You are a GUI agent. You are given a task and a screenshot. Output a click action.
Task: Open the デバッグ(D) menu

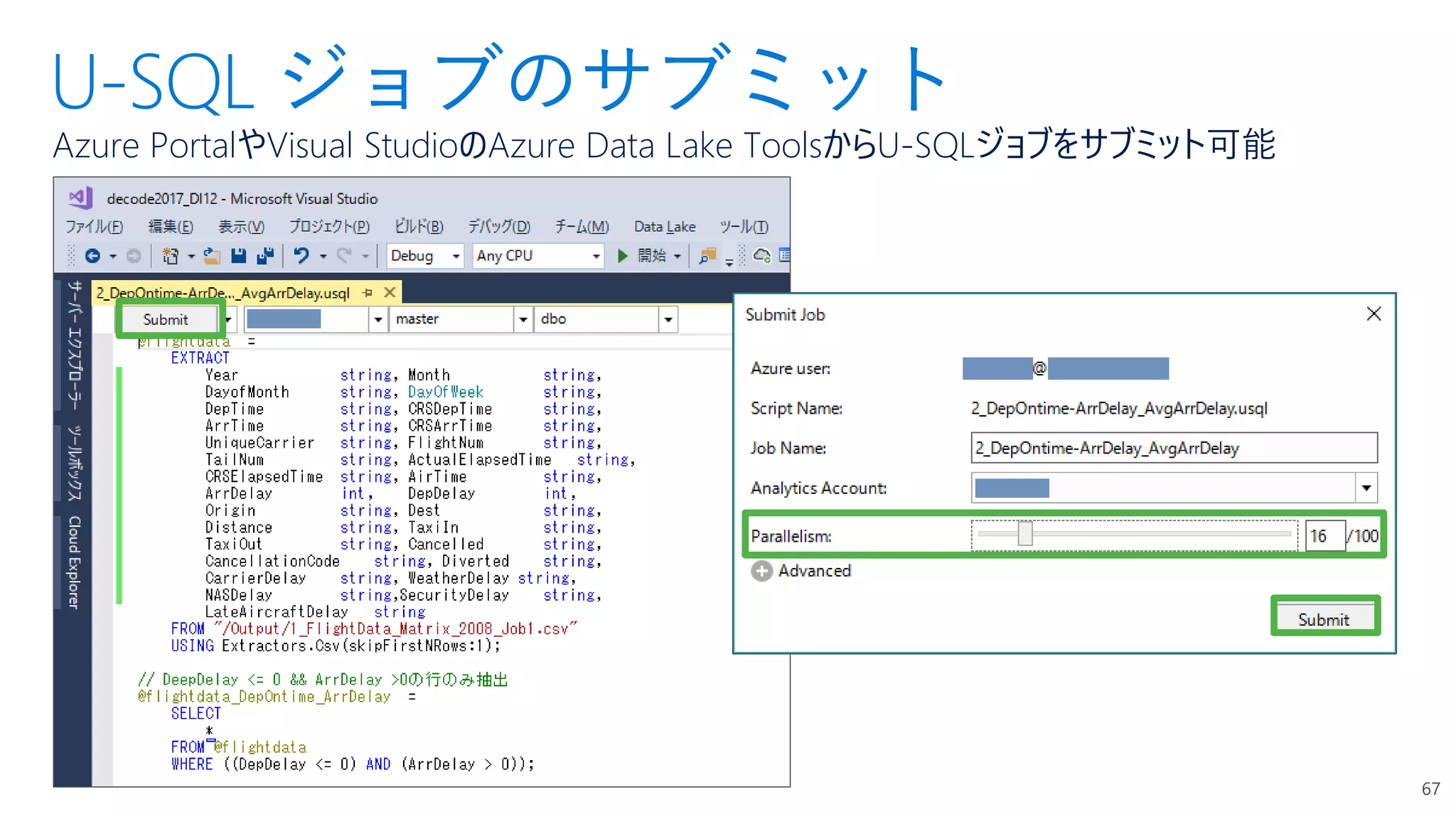(x=499, y=226)
